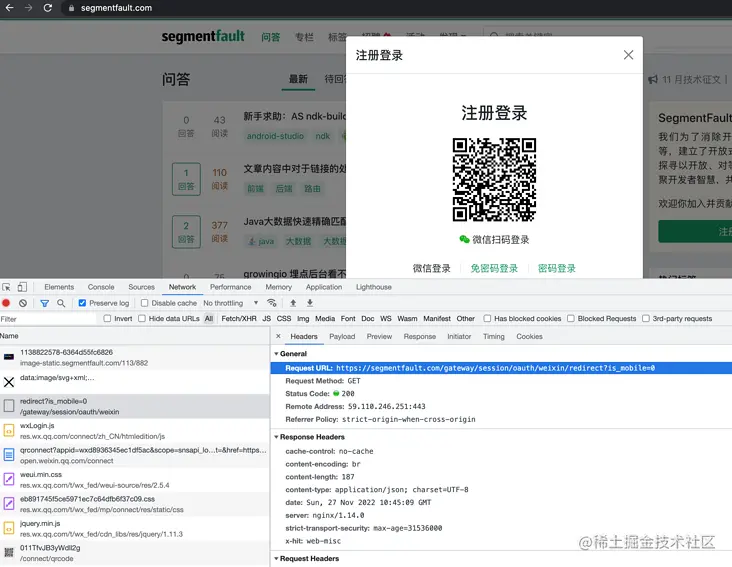
Task: Switch to the Payload tab
Action: coord(342,336)
